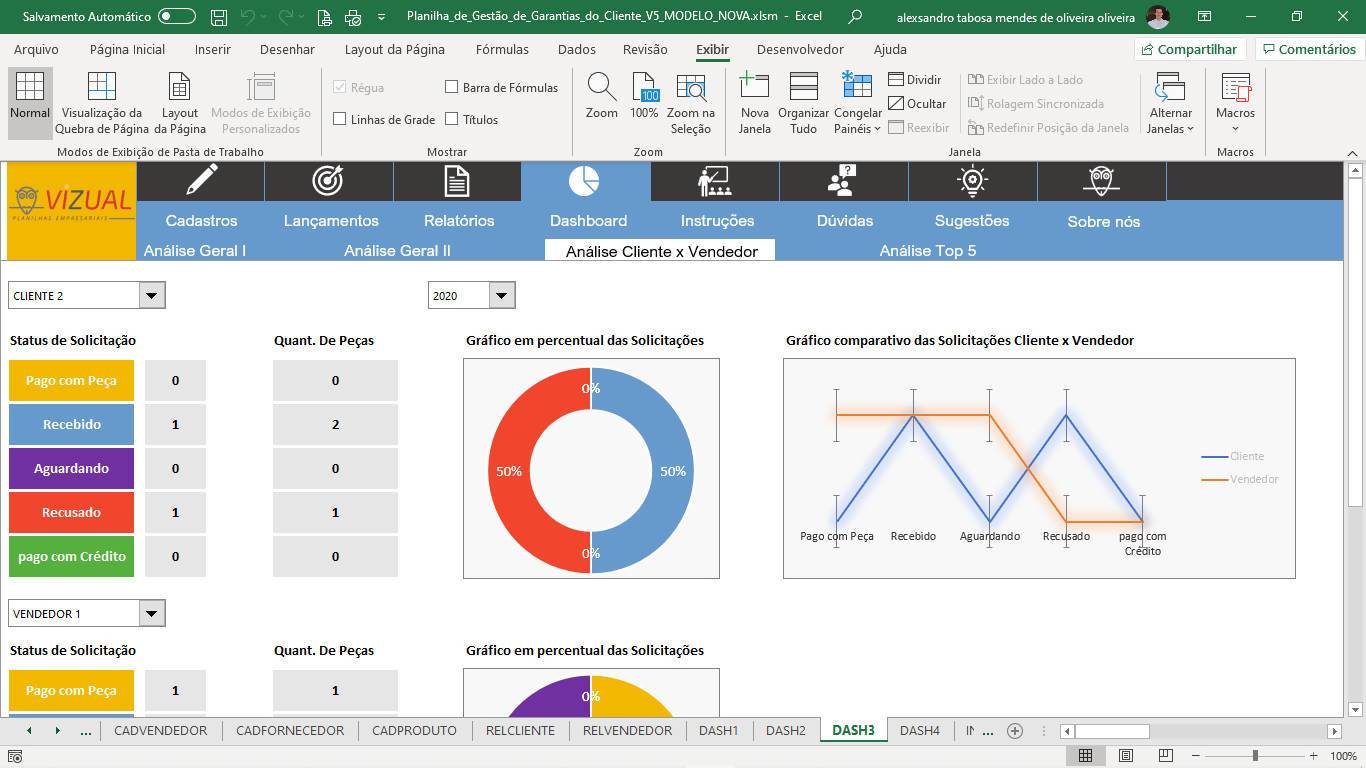Viewport: 1366px width, 768px height.
Task: Add new sheet with plus icon
Action: (1015, 731)
